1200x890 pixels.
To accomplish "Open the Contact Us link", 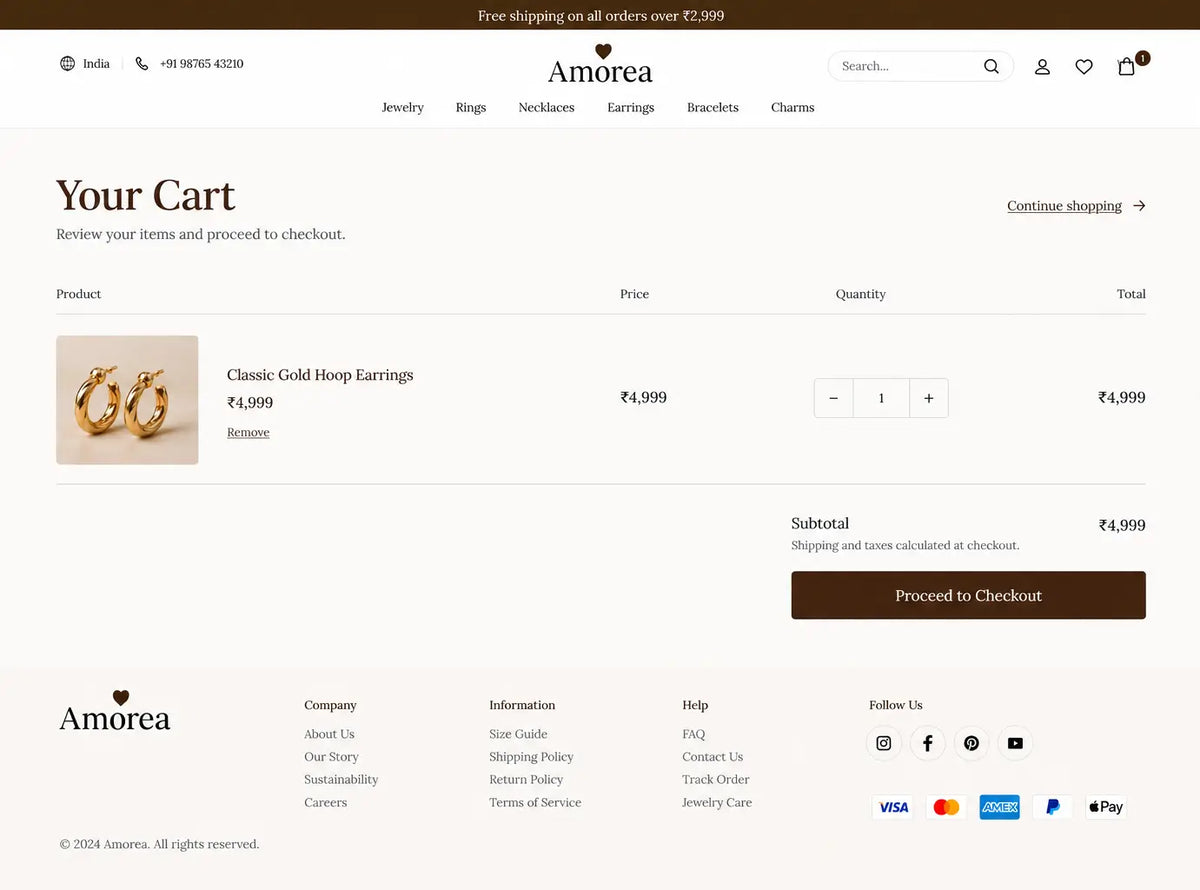I will tap(713, 757).
